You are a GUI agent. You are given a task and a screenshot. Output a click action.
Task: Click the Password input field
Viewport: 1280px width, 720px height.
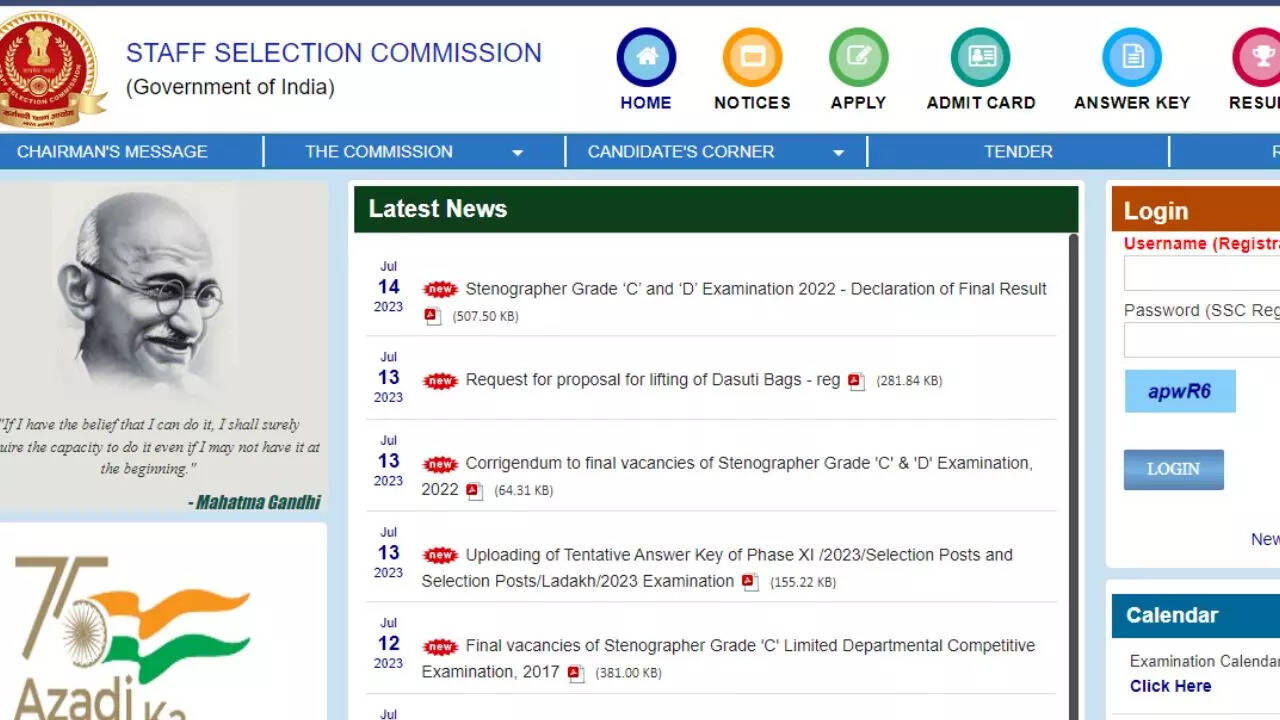coord(1202,340)
